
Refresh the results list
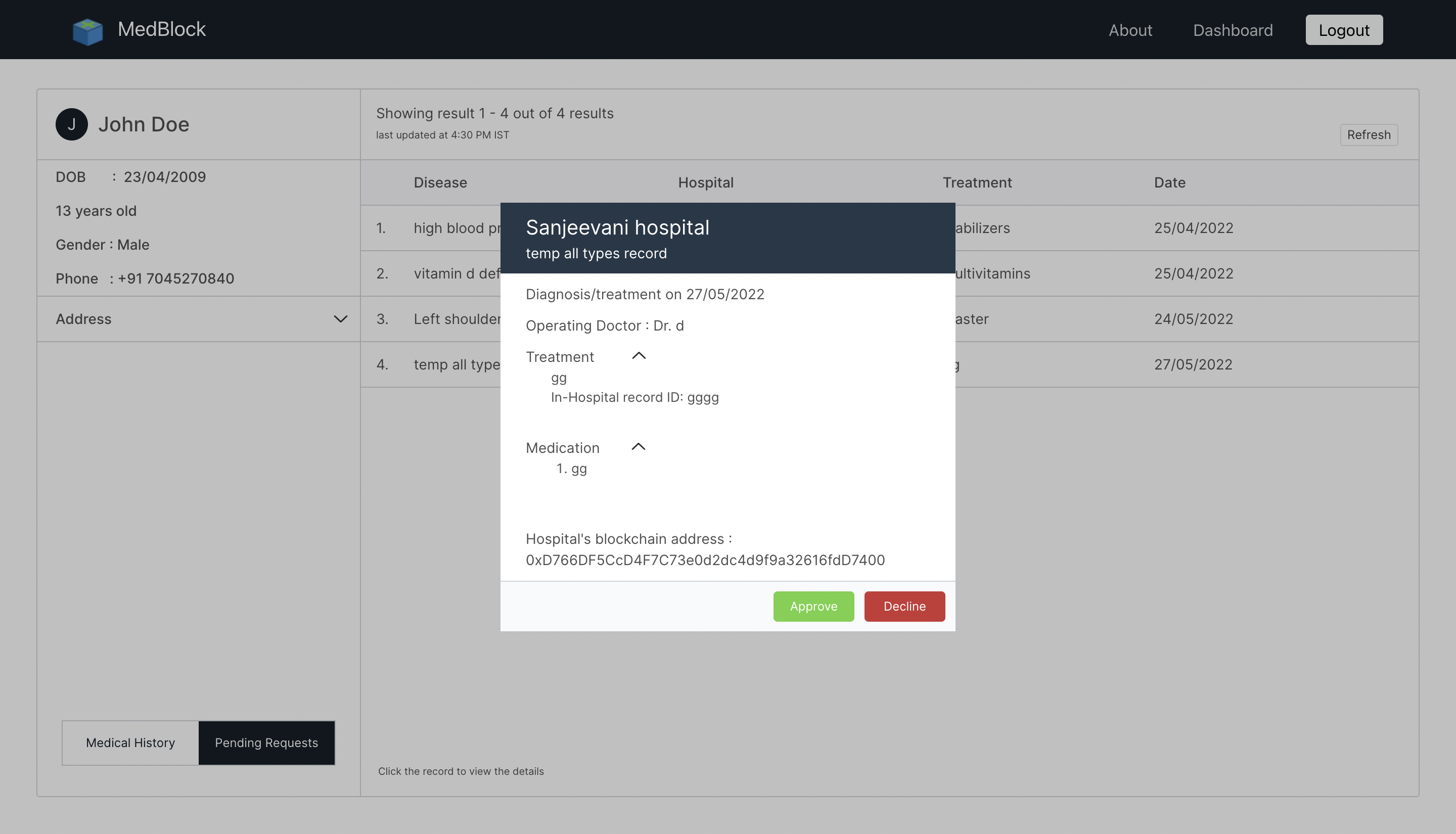pos(1369,134)
